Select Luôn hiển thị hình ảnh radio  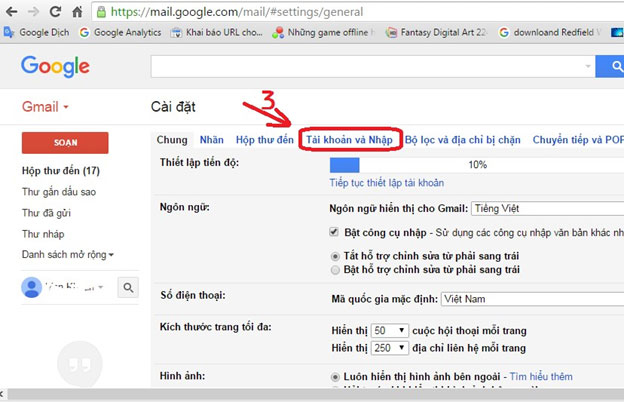point(335,377)
